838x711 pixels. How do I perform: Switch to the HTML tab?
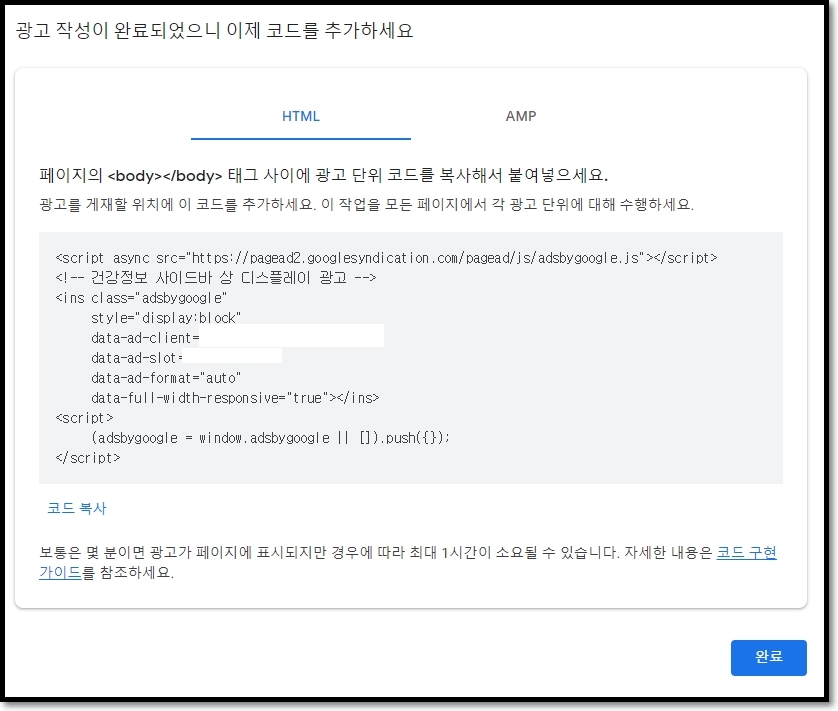pyautogui.click(x=301, y=117)
